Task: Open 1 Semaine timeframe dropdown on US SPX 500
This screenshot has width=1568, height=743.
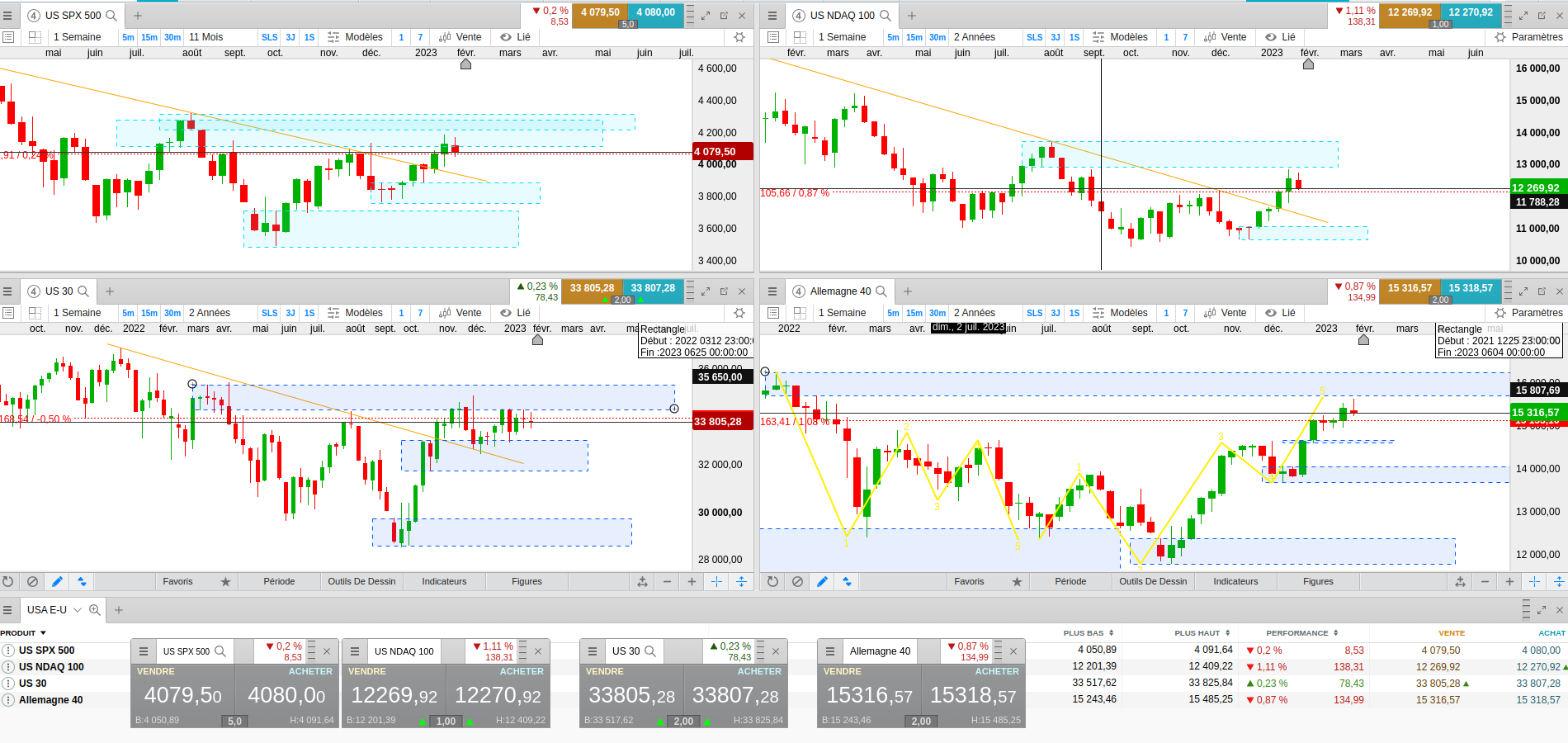Action: point(78,37)
